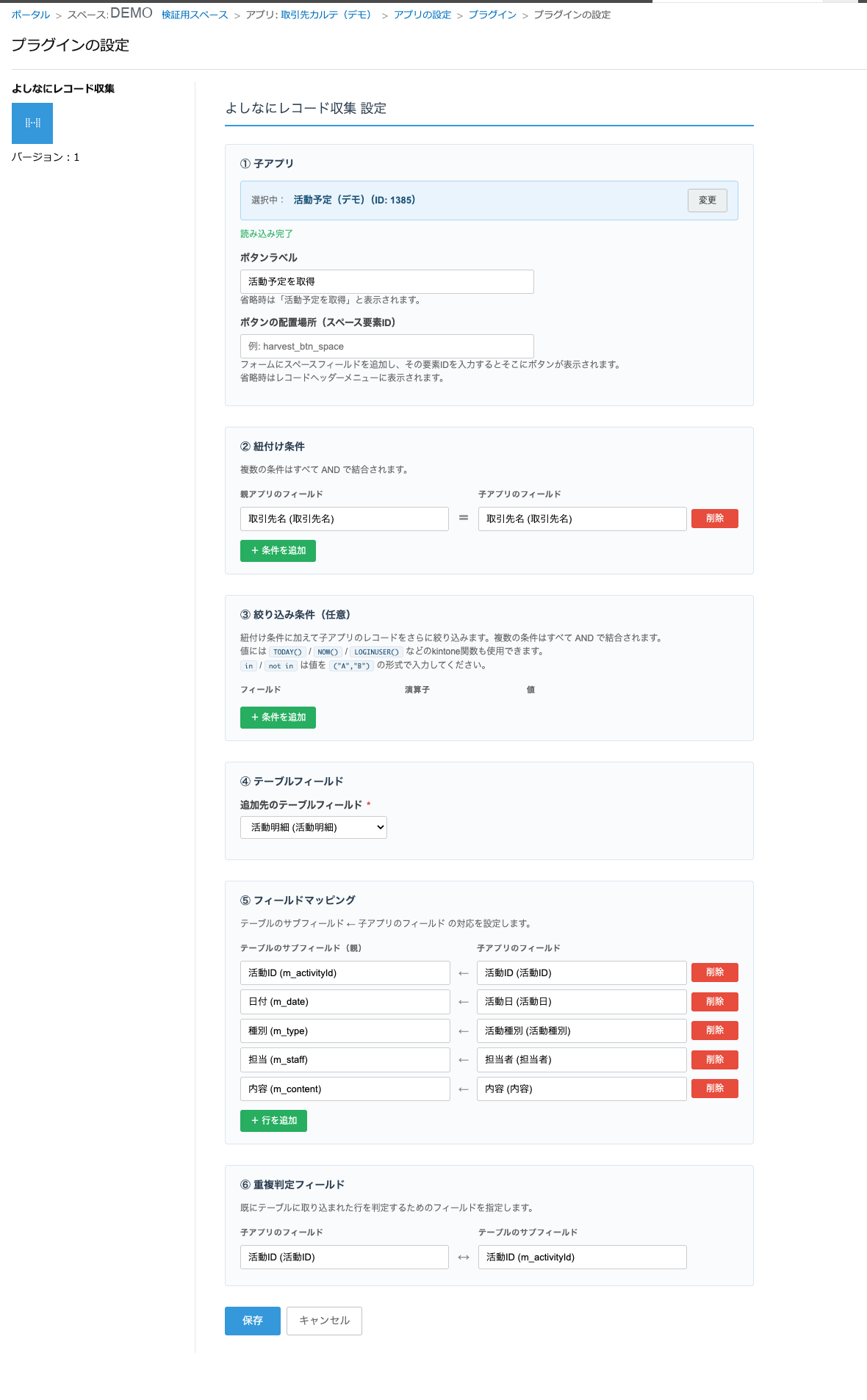Image resolution: width=867 pixels, height=1400 pixels.
Task: Focus the スペース要素ID input field
Action: click(x=387, y=346)
